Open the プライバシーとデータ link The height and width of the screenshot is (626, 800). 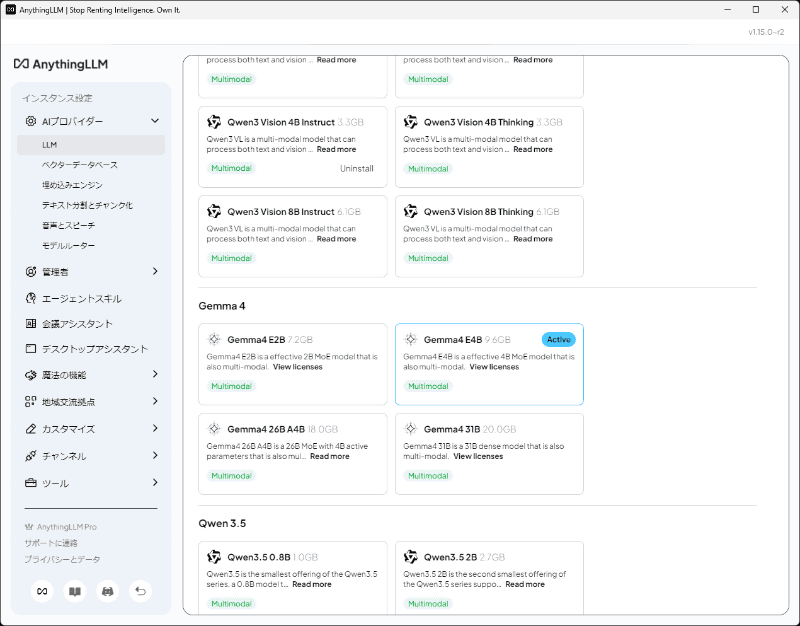62,559
